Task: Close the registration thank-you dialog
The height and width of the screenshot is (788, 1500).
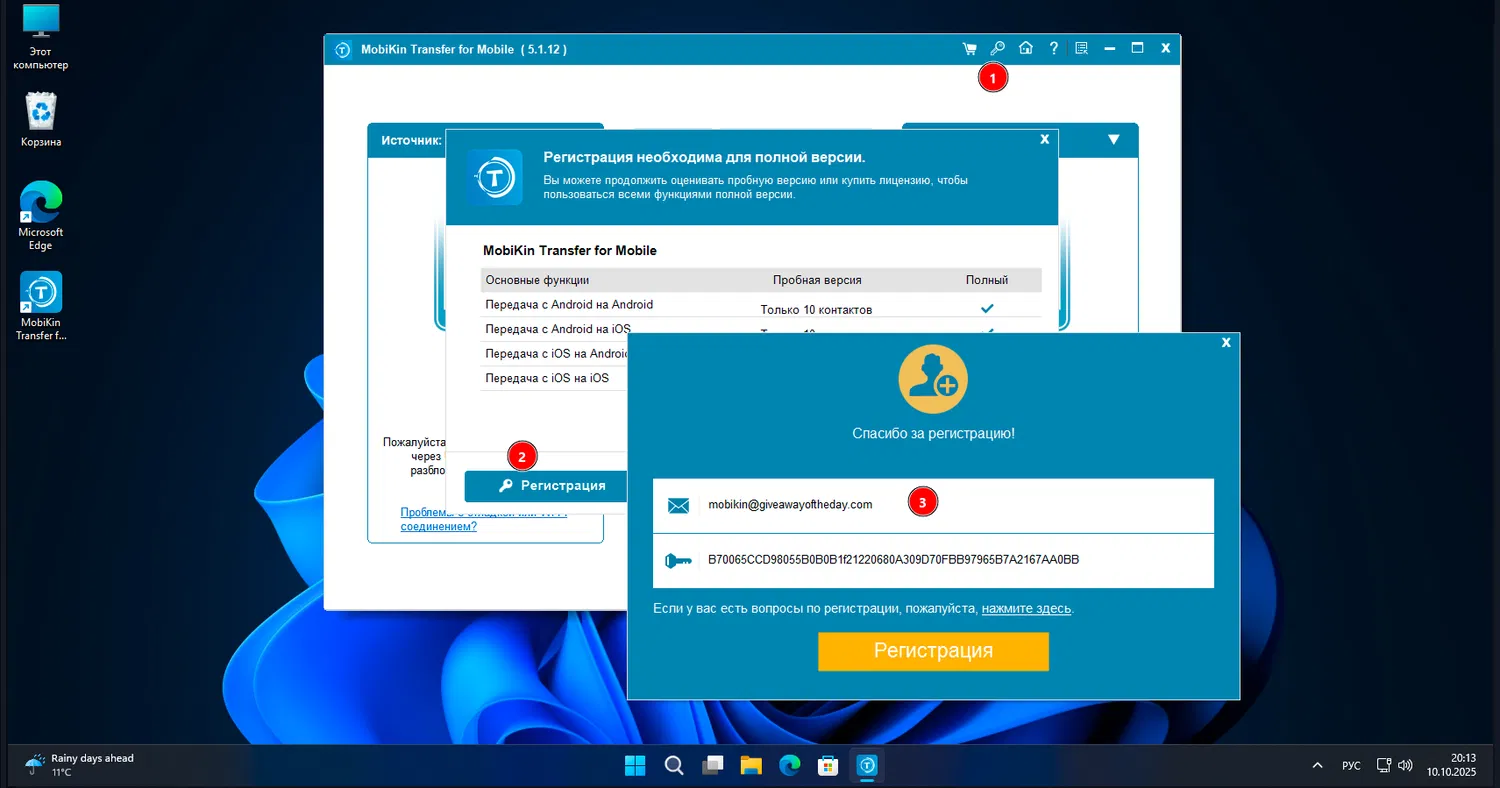Action: [1226, 342]
